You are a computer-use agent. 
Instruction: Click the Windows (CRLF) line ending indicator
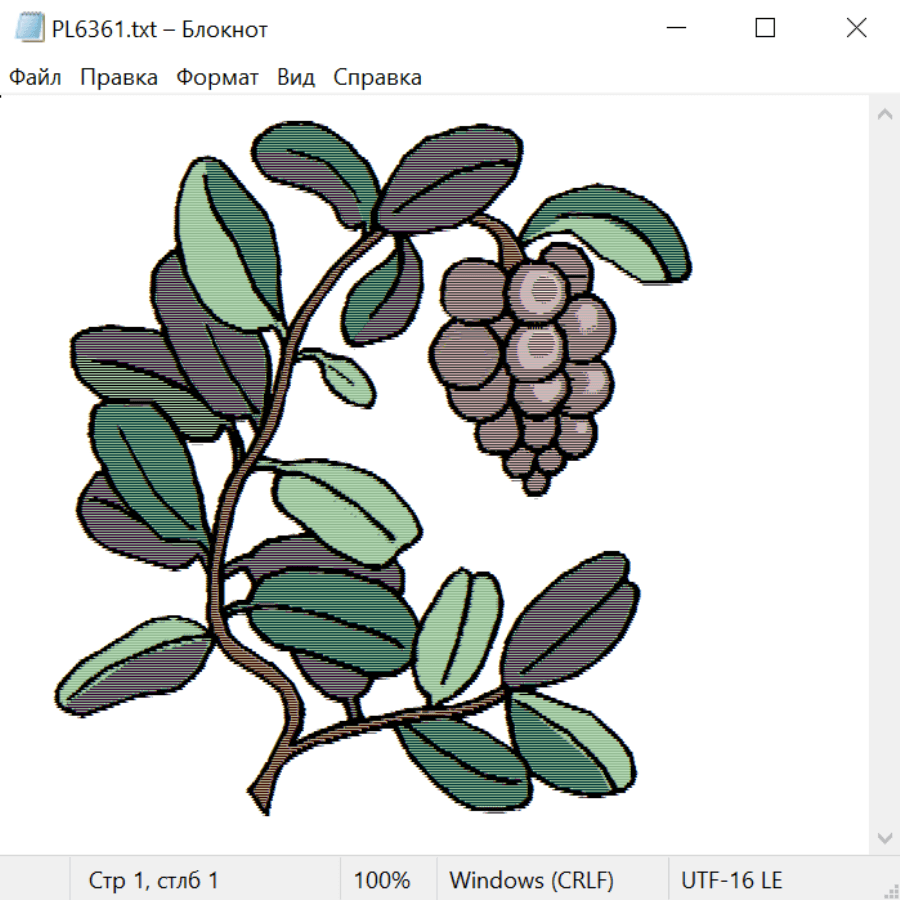tap(532, 880)
